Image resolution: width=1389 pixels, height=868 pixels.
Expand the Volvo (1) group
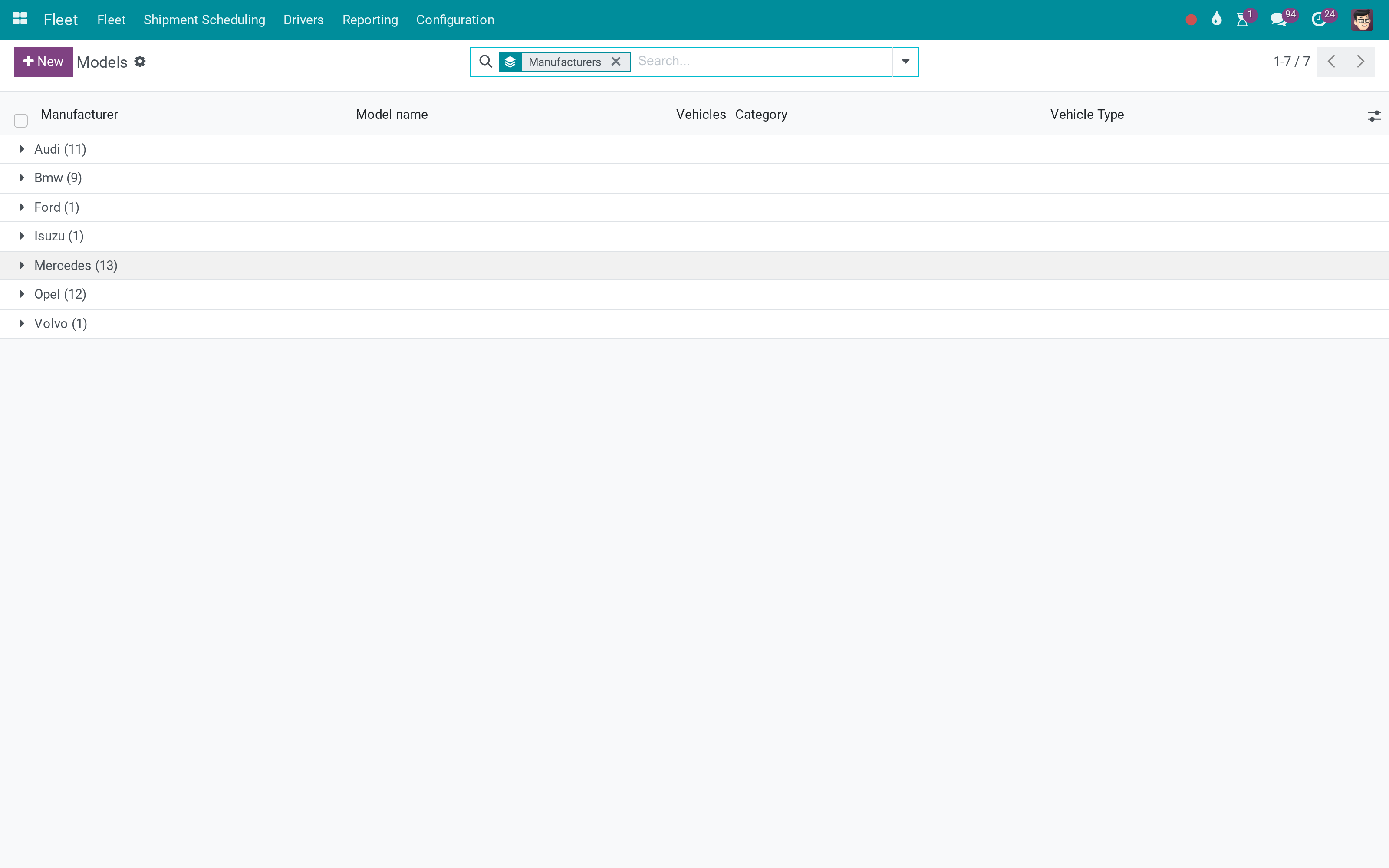694,324
